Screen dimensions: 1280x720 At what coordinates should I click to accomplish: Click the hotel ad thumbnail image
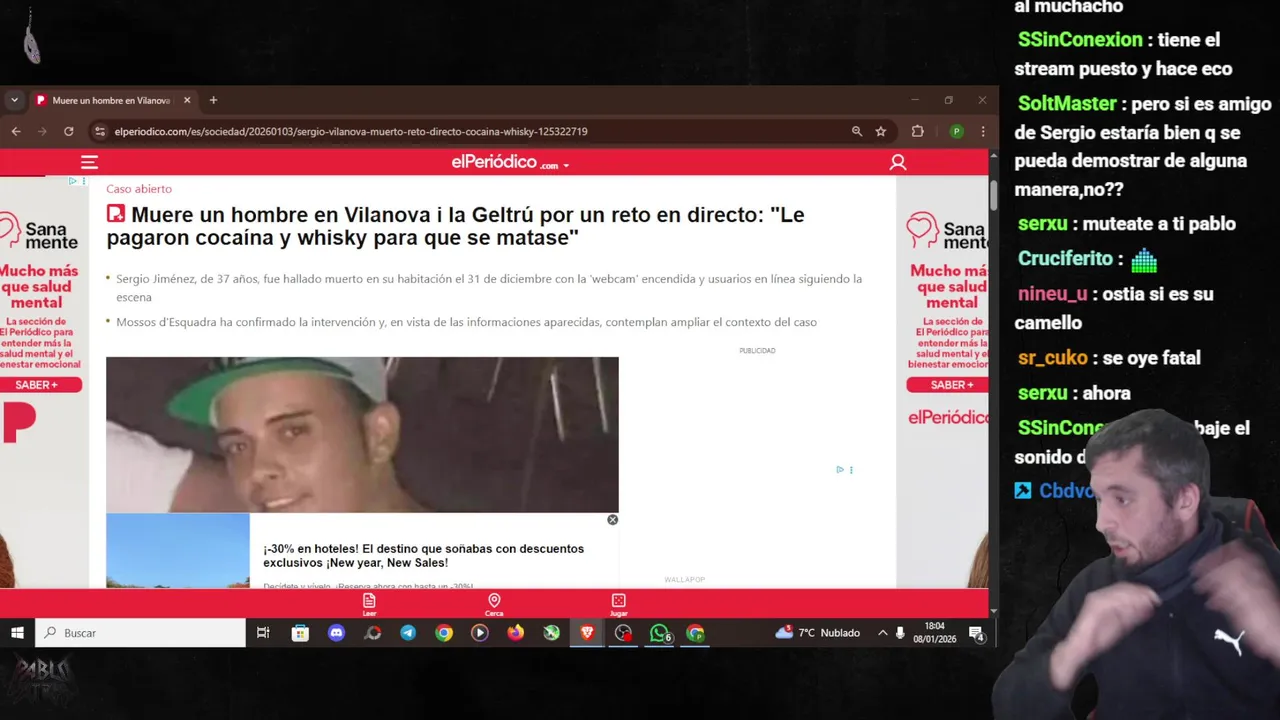(178, 550)
